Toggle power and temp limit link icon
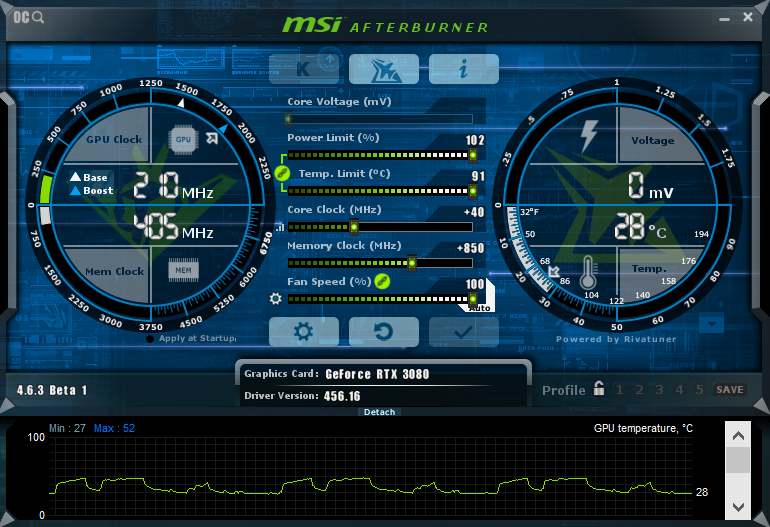770x527 pixels. point(282,173)
